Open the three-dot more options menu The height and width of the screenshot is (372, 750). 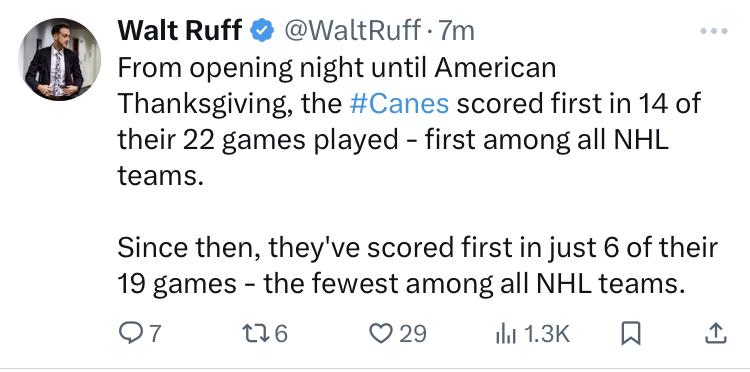click(714, 31)
